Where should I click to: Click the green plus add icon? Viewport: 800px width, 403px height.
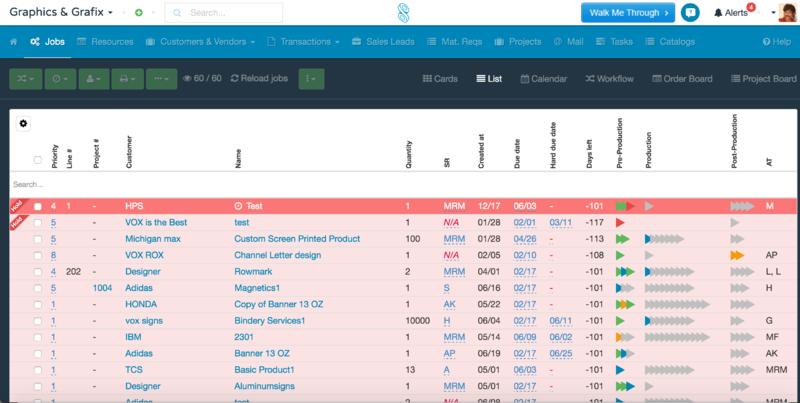139,13
